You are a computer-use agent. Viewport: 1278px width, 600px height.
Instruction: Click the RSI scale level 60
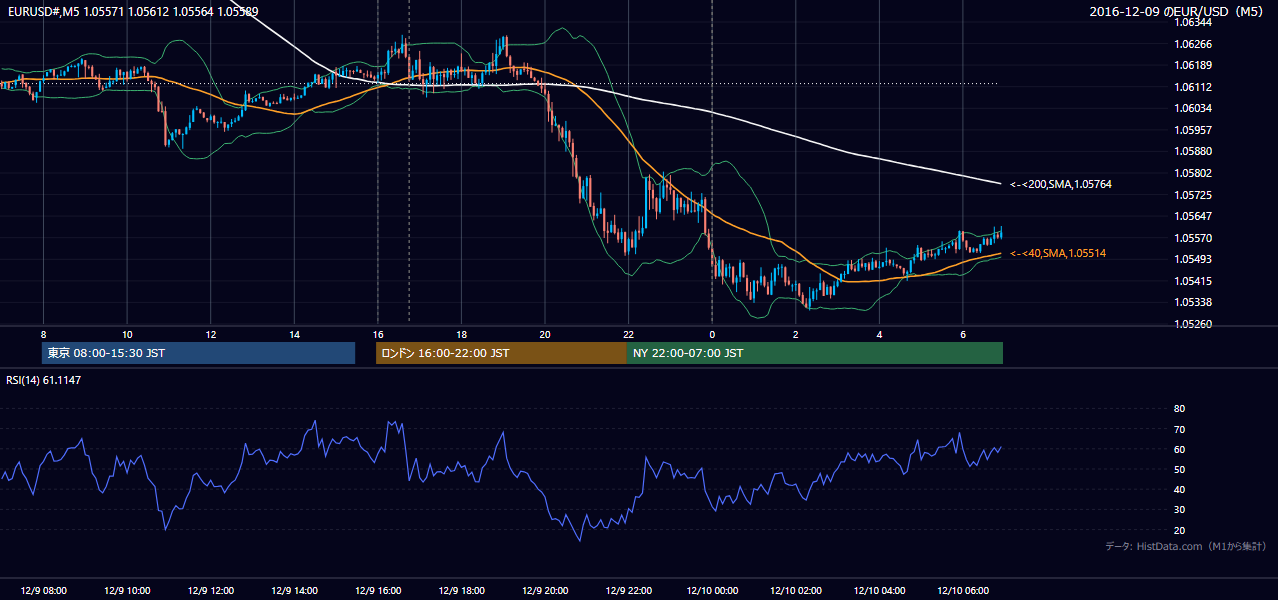click(1179, 449)
